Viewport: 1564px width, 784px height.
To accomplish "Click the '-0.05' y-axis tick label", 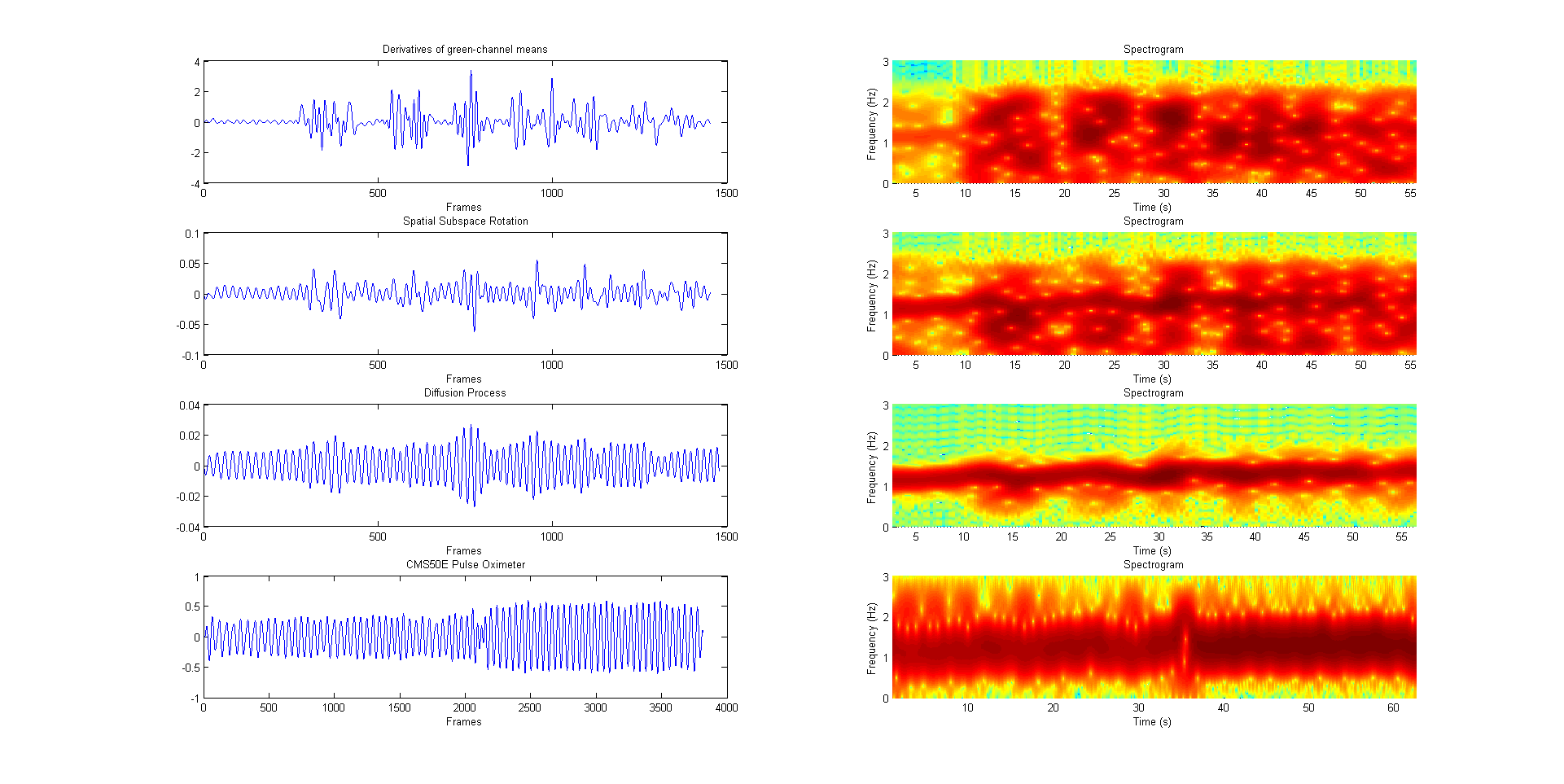I will pos(187,325).
